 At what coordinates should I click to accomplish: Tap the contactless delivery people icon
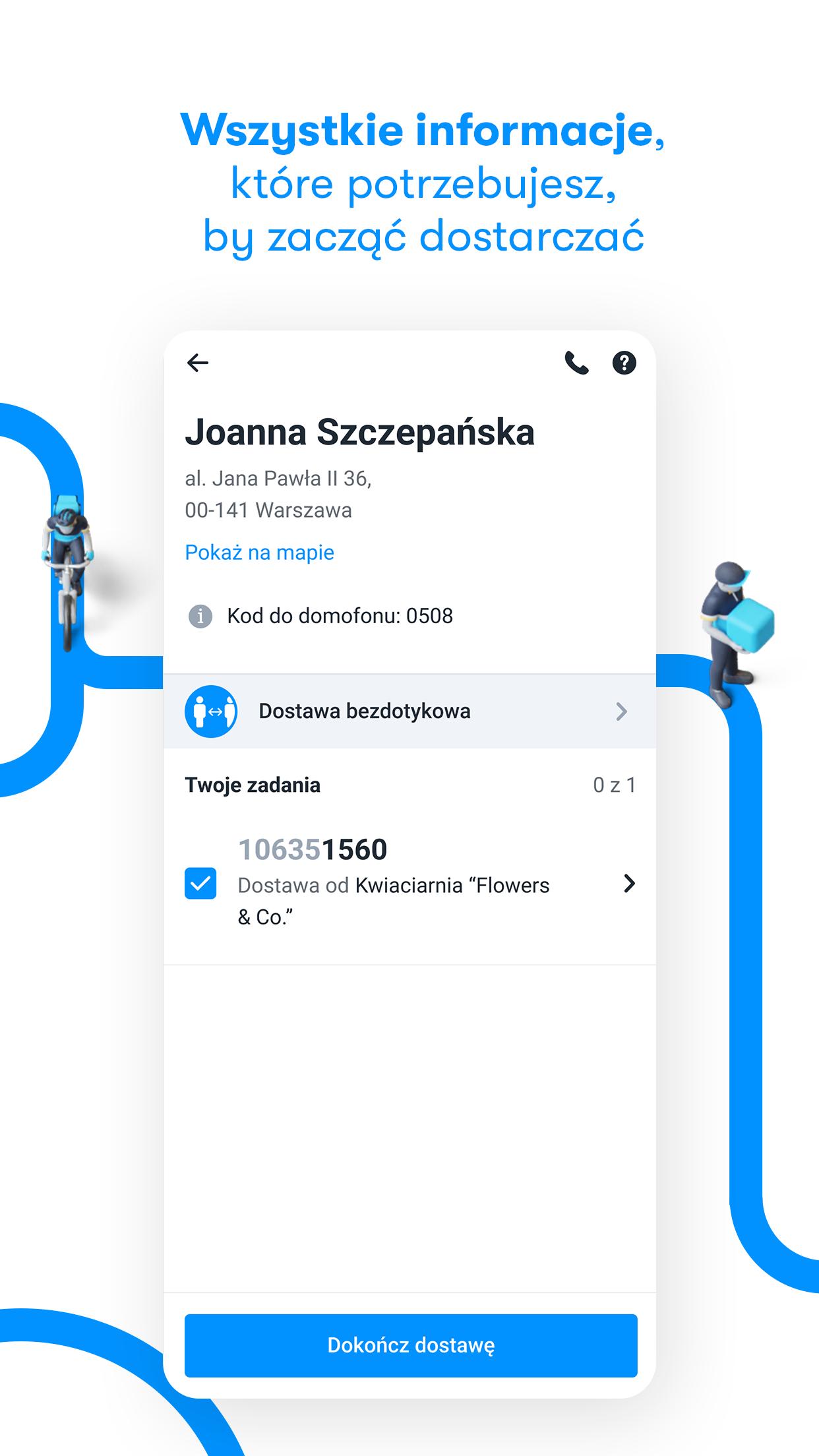[211, 712]
